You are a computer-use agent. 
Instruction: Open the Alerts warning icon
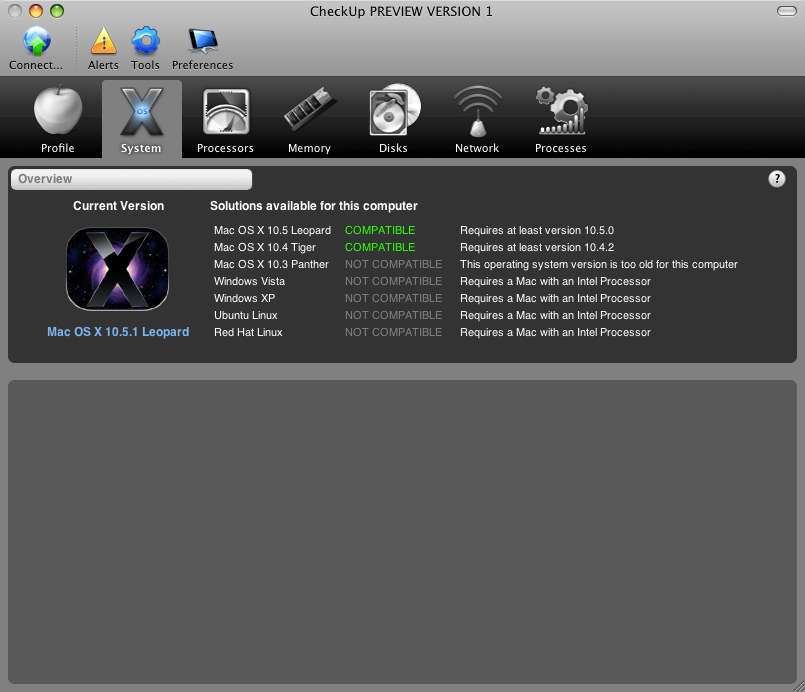103,41
